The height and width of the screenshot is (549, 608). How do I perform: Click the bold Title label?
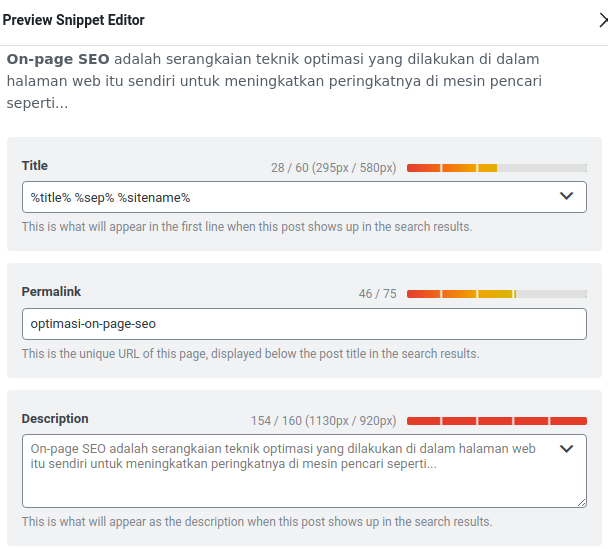click(x=35, y=166)
